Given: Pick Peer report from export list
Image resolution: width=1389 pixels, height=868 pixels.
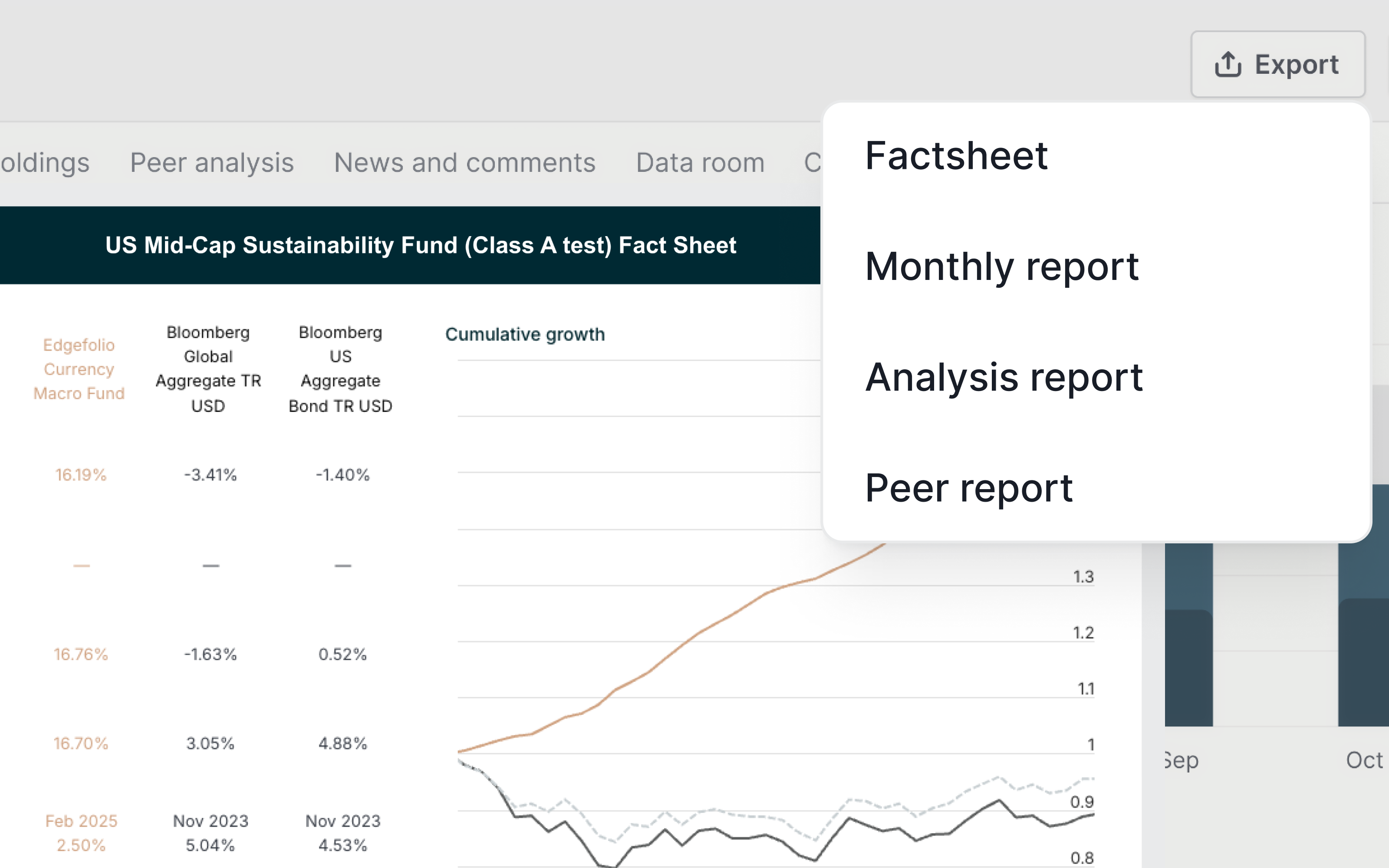Looking at the screenshot, I should tap(969, 488).
